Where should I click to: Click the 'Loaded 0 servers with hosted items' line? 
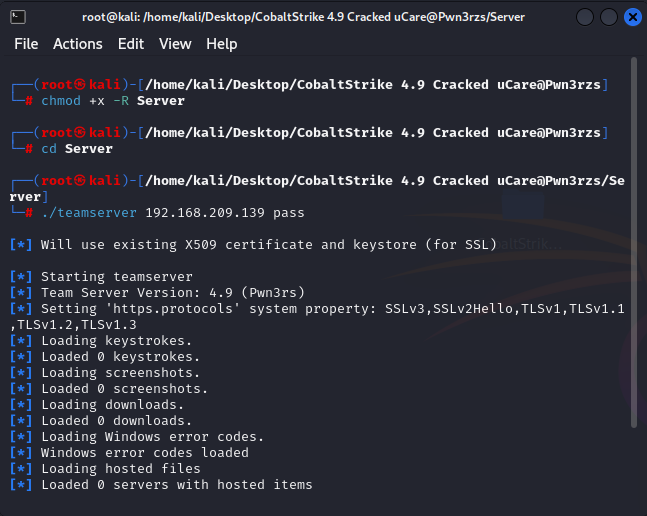pos(177,485)
